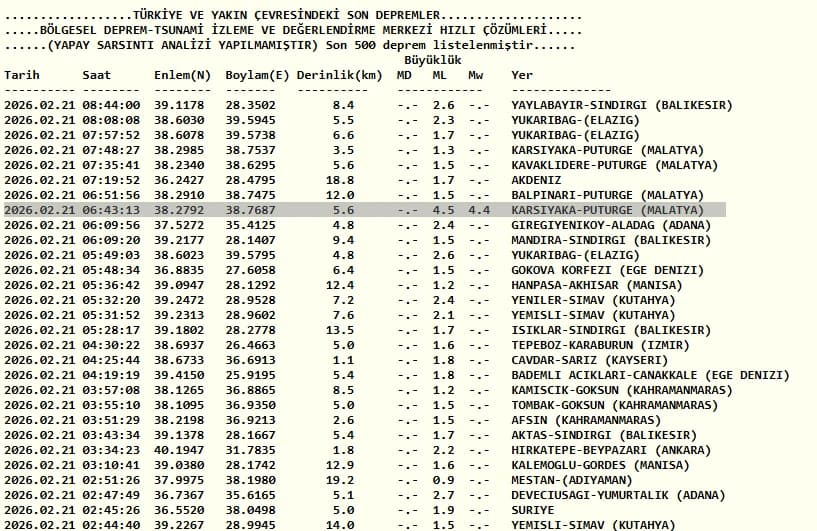This screenshot has height=531, width=817.
Task: Click the Mw value 4.4 in highlighted row
Action: (x=479, y=210)
